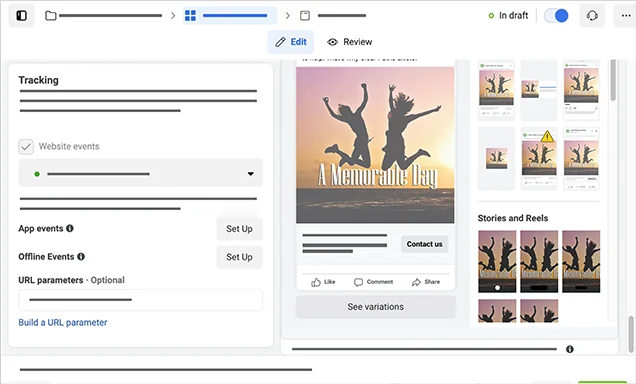Focus the URL parameters input field

(x=140, y=300)
